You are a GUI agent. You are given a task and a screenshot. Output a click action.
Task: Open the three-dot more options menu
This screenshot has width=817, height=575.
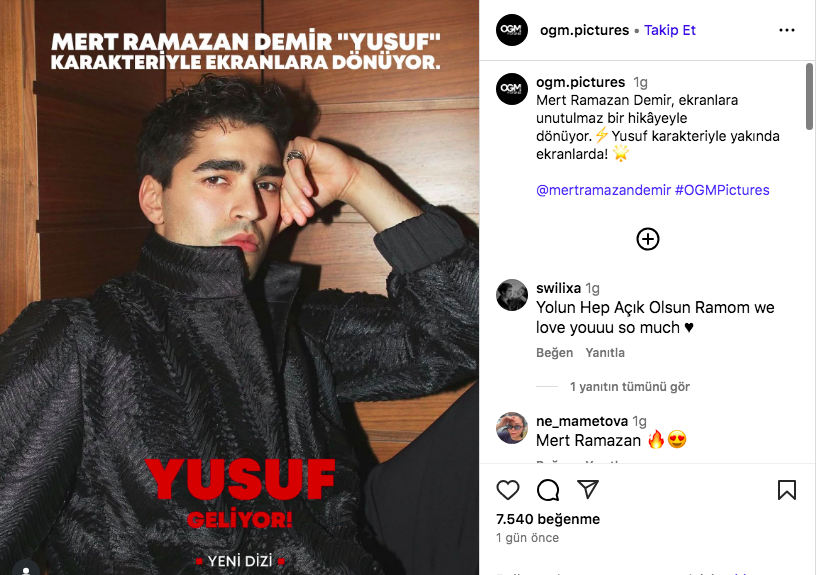787,30
